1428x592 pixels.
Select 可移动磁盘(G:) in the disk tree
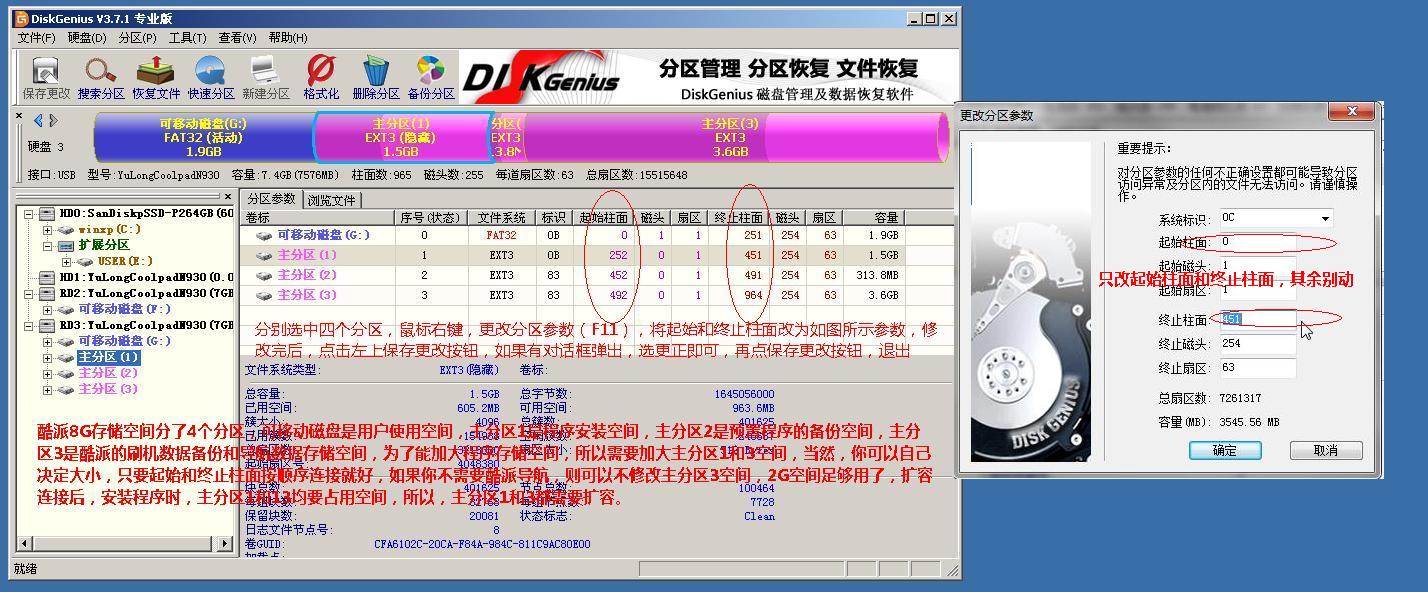point(125,341)
